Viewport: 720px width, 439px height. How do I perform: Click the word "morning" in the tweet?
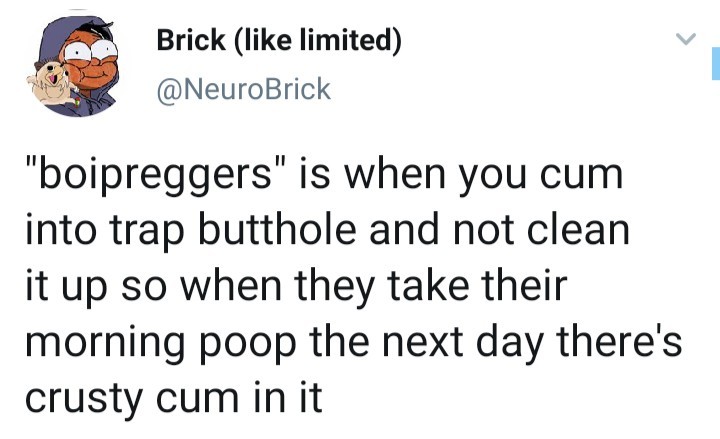[105, 344]
